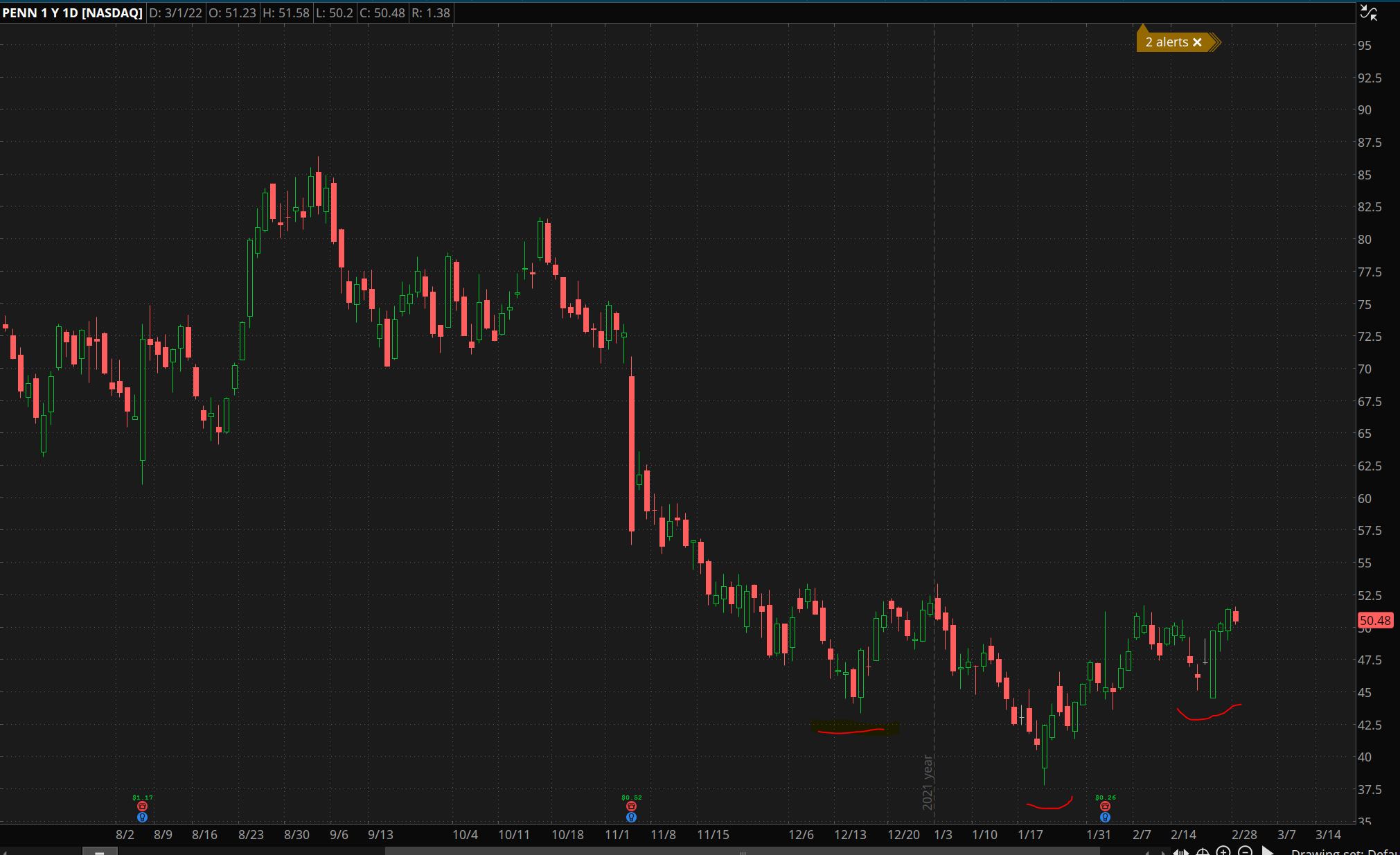Image resolution: width=1400 pixels, height=855 pixels.
Task: Click the 50.48 last price bubble
Action: 1374,620
